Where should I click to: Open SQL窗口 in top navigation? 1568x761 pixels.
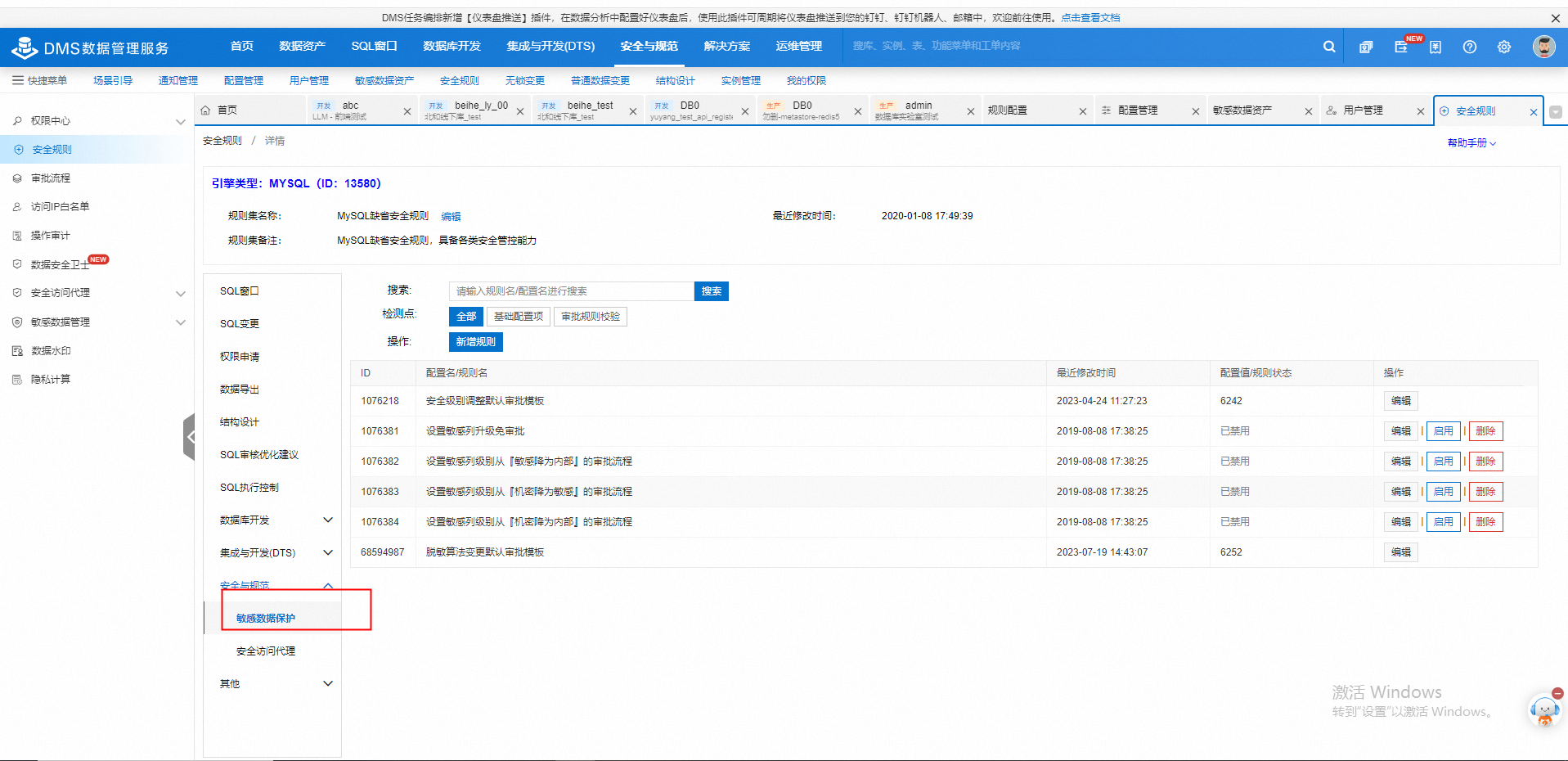(x=374, y=46)
